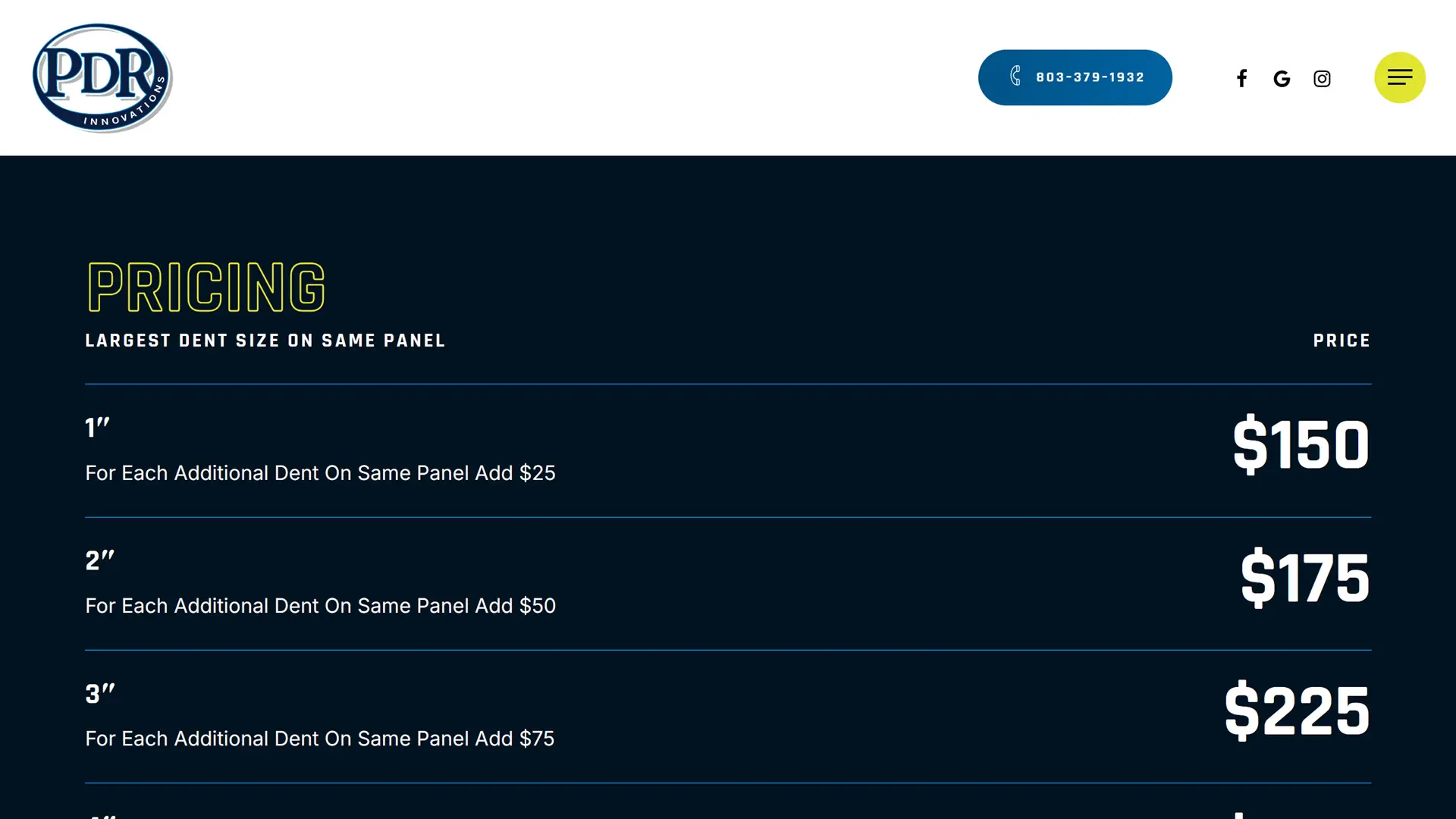Click the $175 price
Image resolution: width=1456 pixels, height=819 pixels.
coord(1304,578)
